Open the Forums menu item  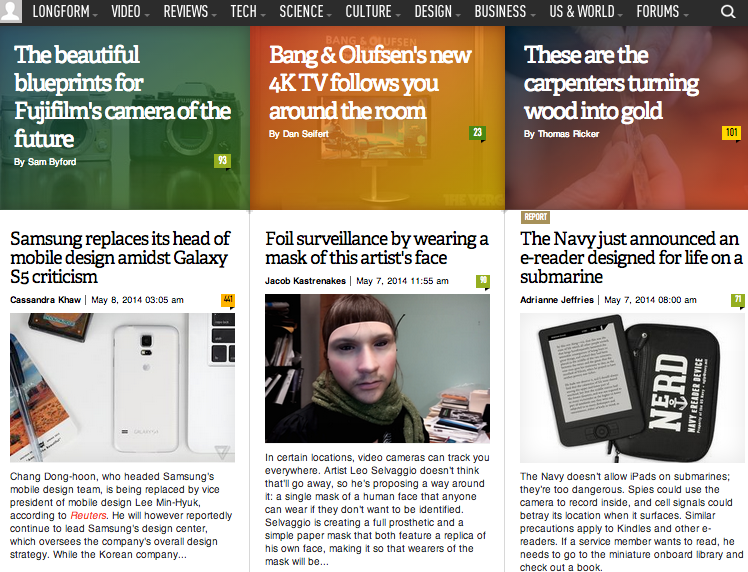tap(662, 11)
